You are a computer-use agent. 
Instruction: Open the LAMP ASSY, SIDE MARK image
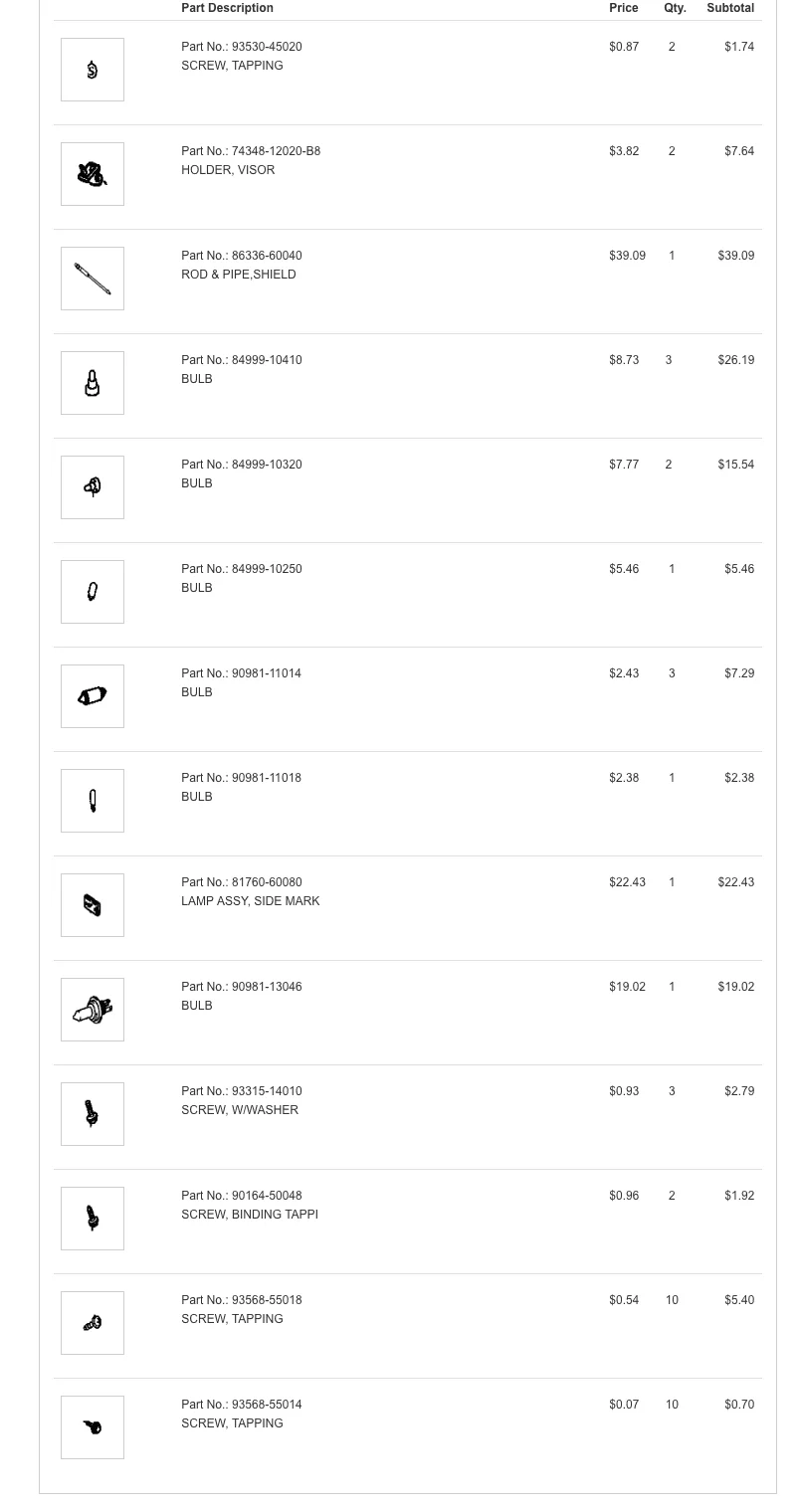[93, 905]
